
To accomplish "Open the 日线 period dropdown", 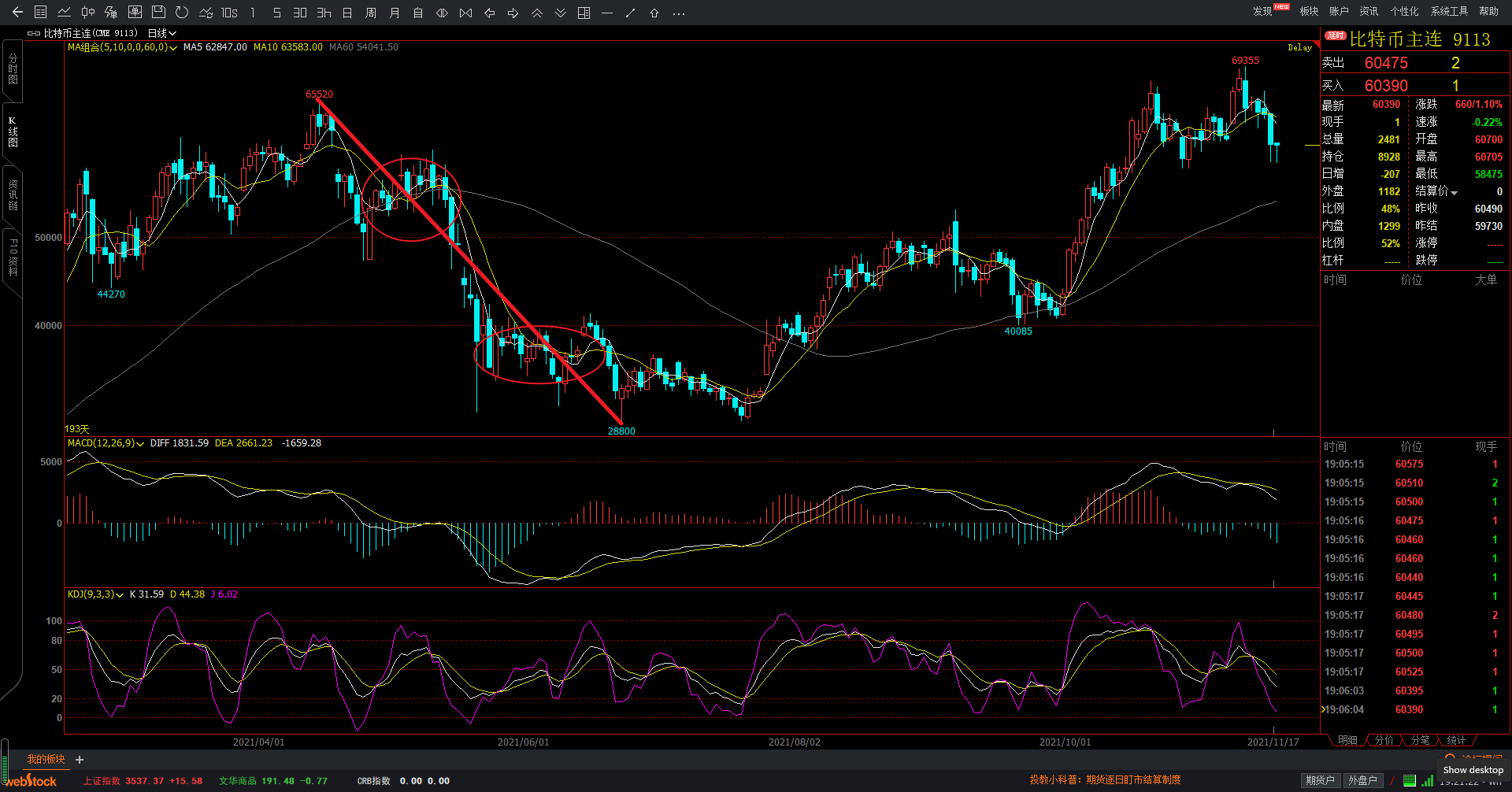I will pos(161,33).
